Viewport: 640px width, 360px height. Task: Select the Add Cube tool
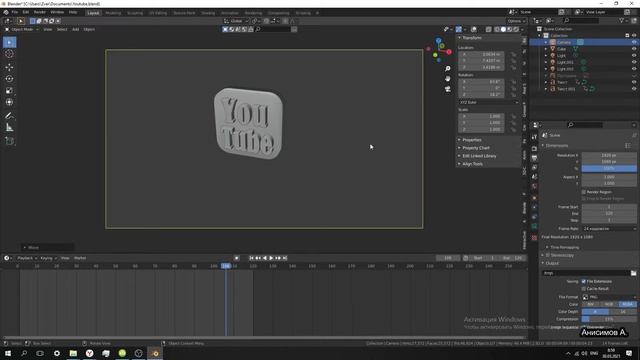(x=9, y=141)
